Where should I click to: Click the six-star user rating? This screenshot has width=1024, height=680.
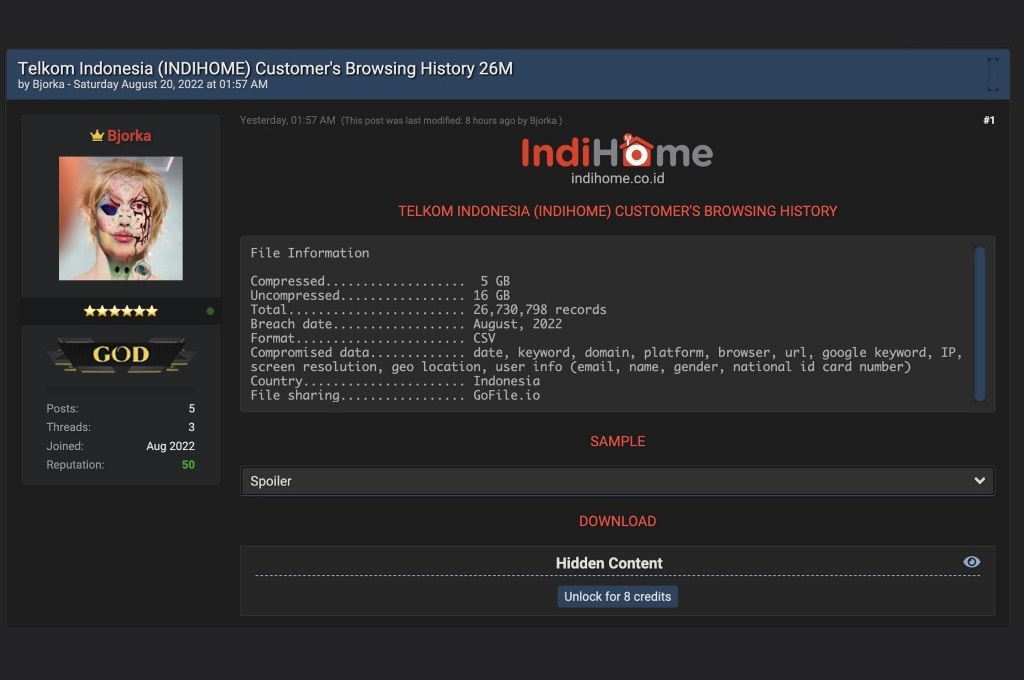pyautogui.click(x=120, y=311)
